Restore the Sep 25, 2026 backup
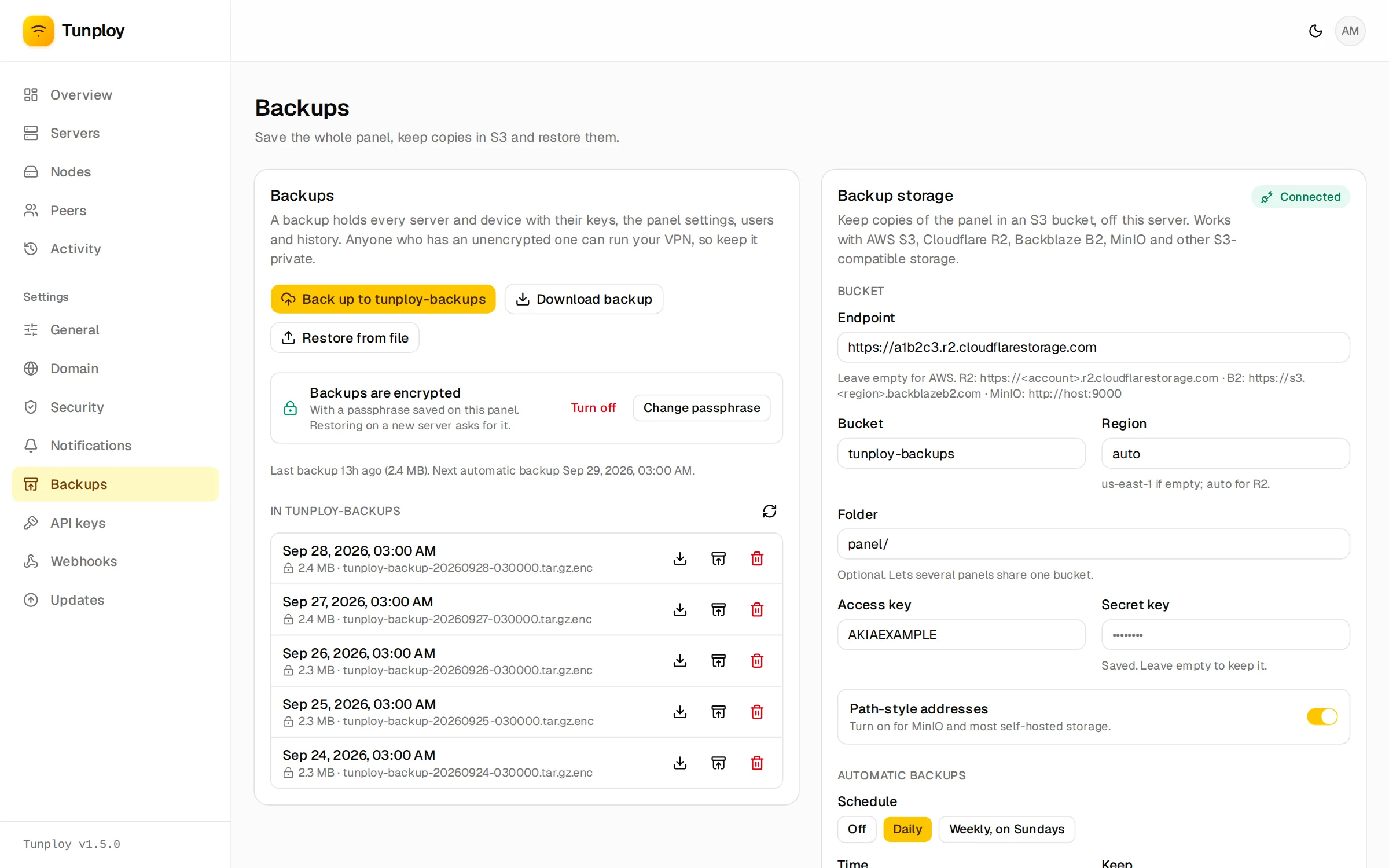This screenshot has width=1389, height=868. (x=718, y=712)
